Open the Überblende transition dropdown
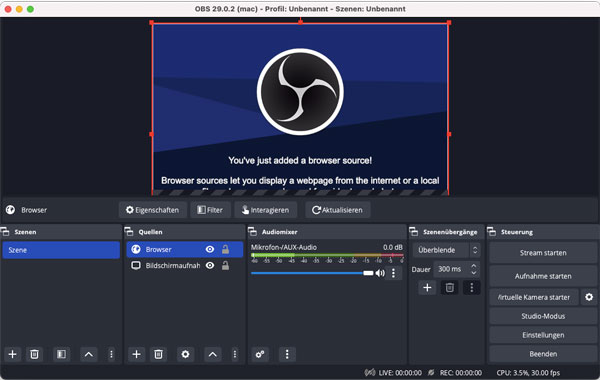600x380 pixels. [446, 250]
